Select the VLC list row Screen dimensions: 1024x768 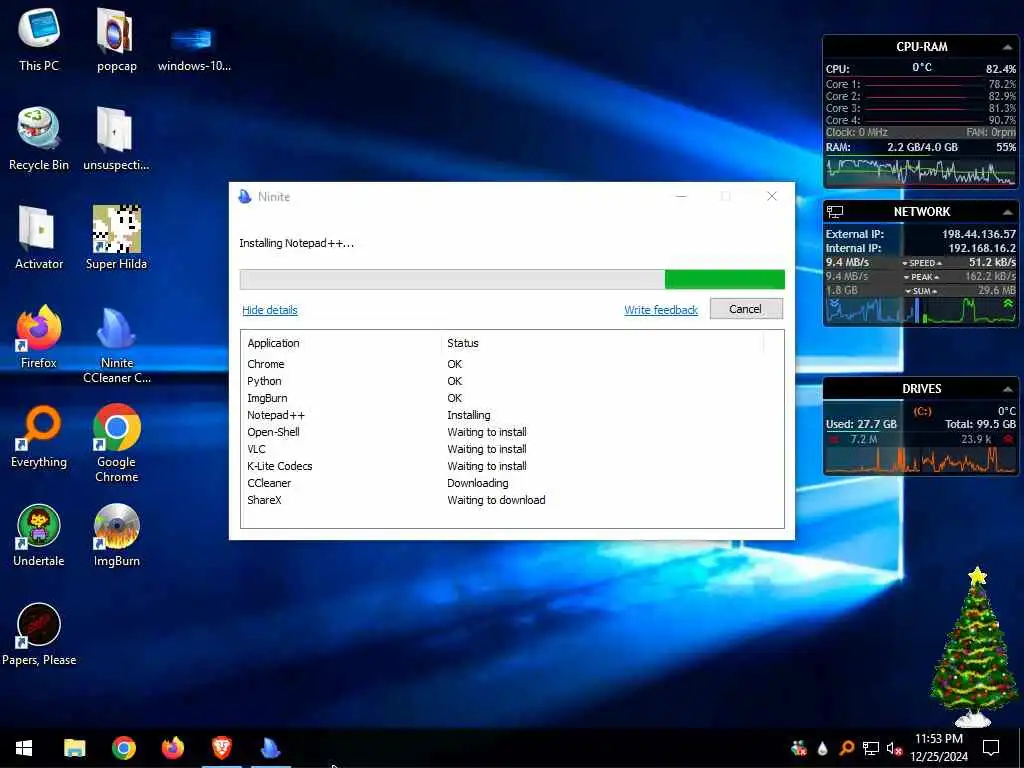512,449
